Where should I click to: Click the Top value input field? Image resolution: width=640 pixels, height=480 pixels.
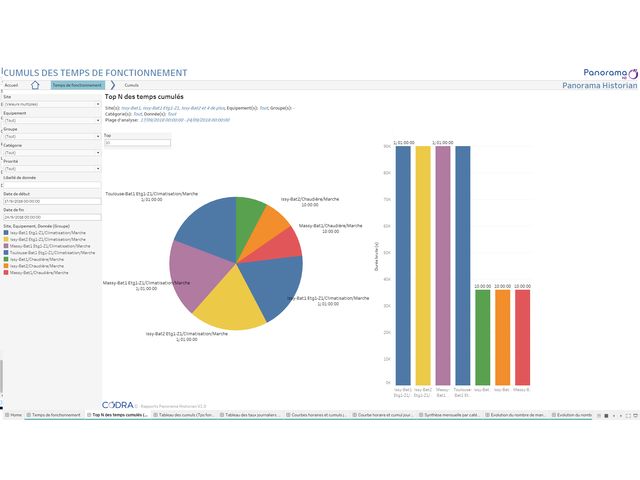point(137,142)
